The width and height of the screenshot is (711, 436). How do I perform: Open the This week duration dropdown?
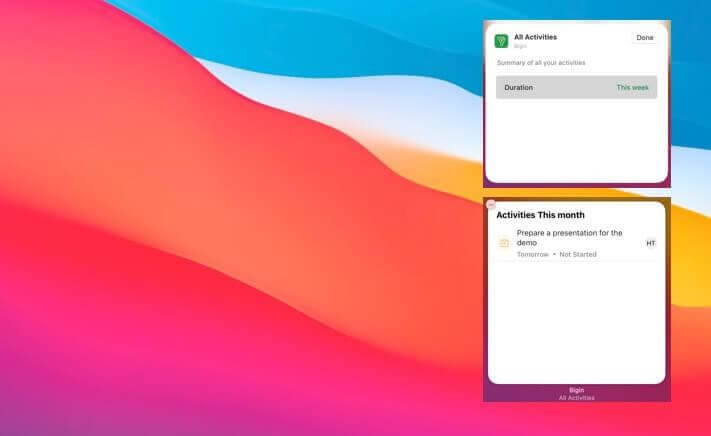coord(632,88)
